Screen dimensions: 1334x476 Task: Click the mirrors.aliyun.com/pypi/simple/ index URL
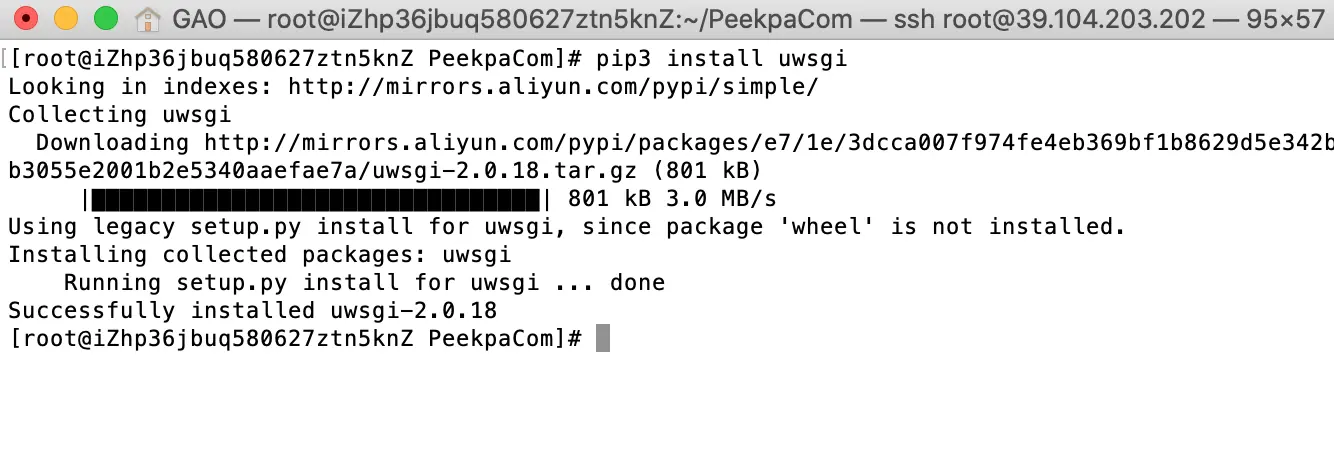click(x=553, y=87)
